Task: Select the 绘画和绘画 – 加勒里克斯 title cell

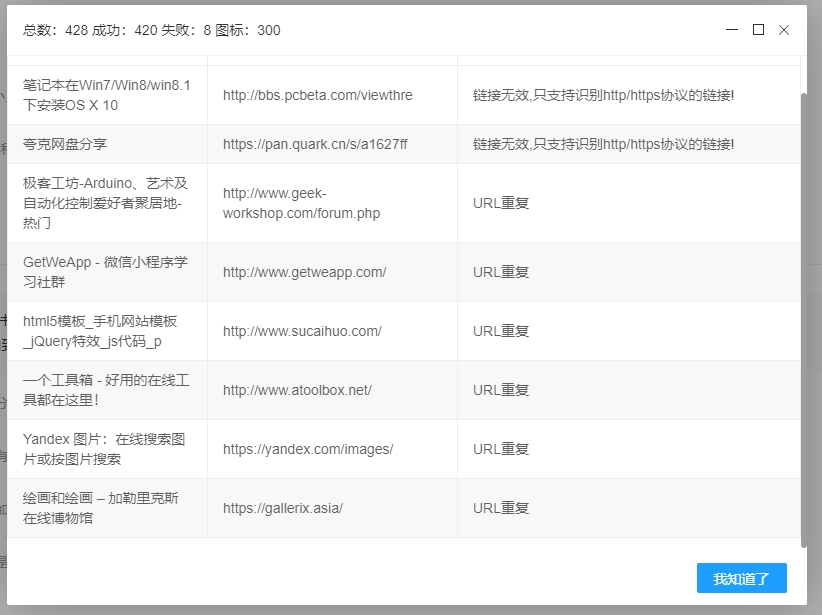Action: click(107, 508)
